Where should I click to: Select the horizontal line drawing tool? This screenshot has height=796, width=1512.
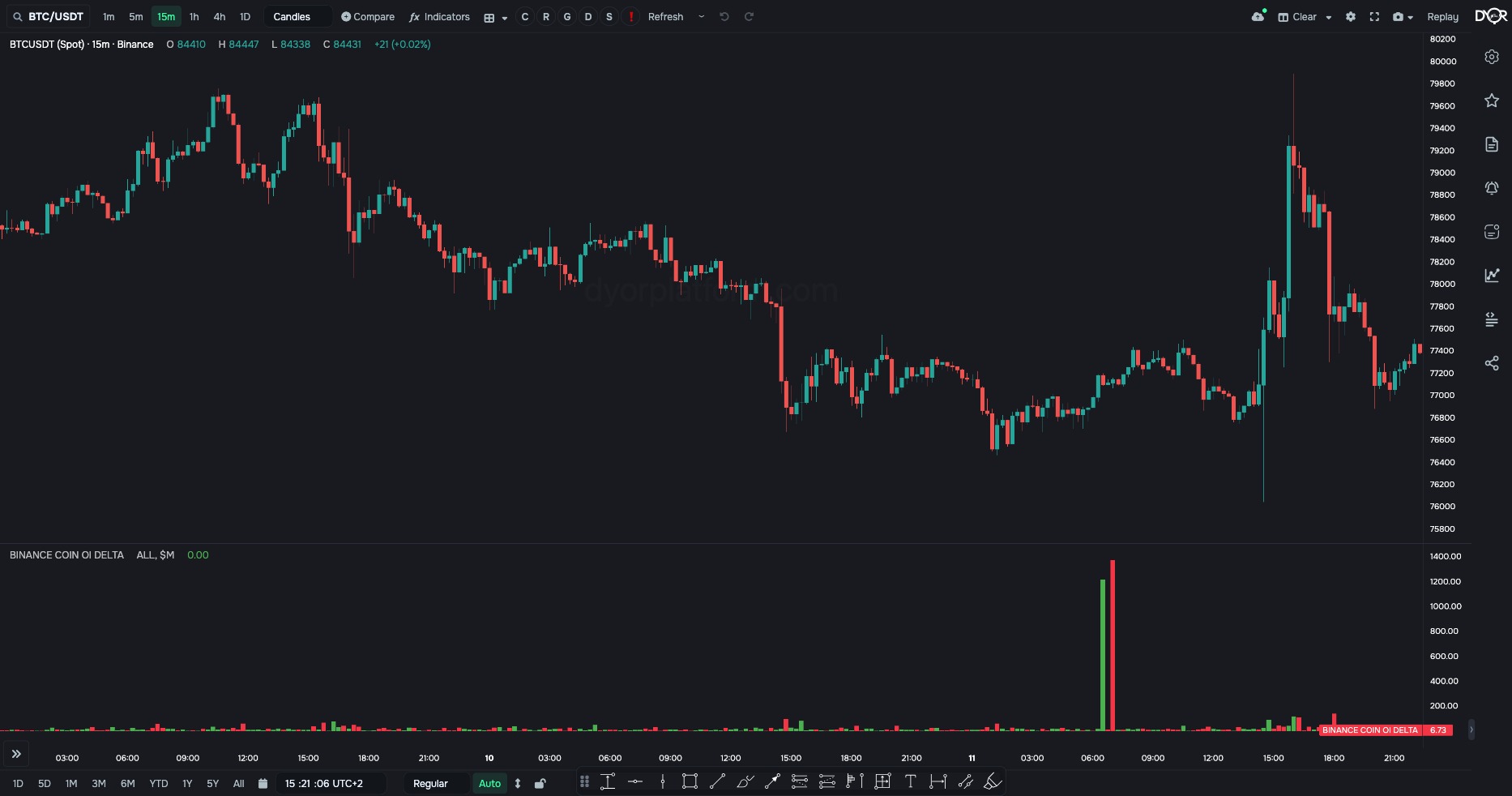point(635,781)
